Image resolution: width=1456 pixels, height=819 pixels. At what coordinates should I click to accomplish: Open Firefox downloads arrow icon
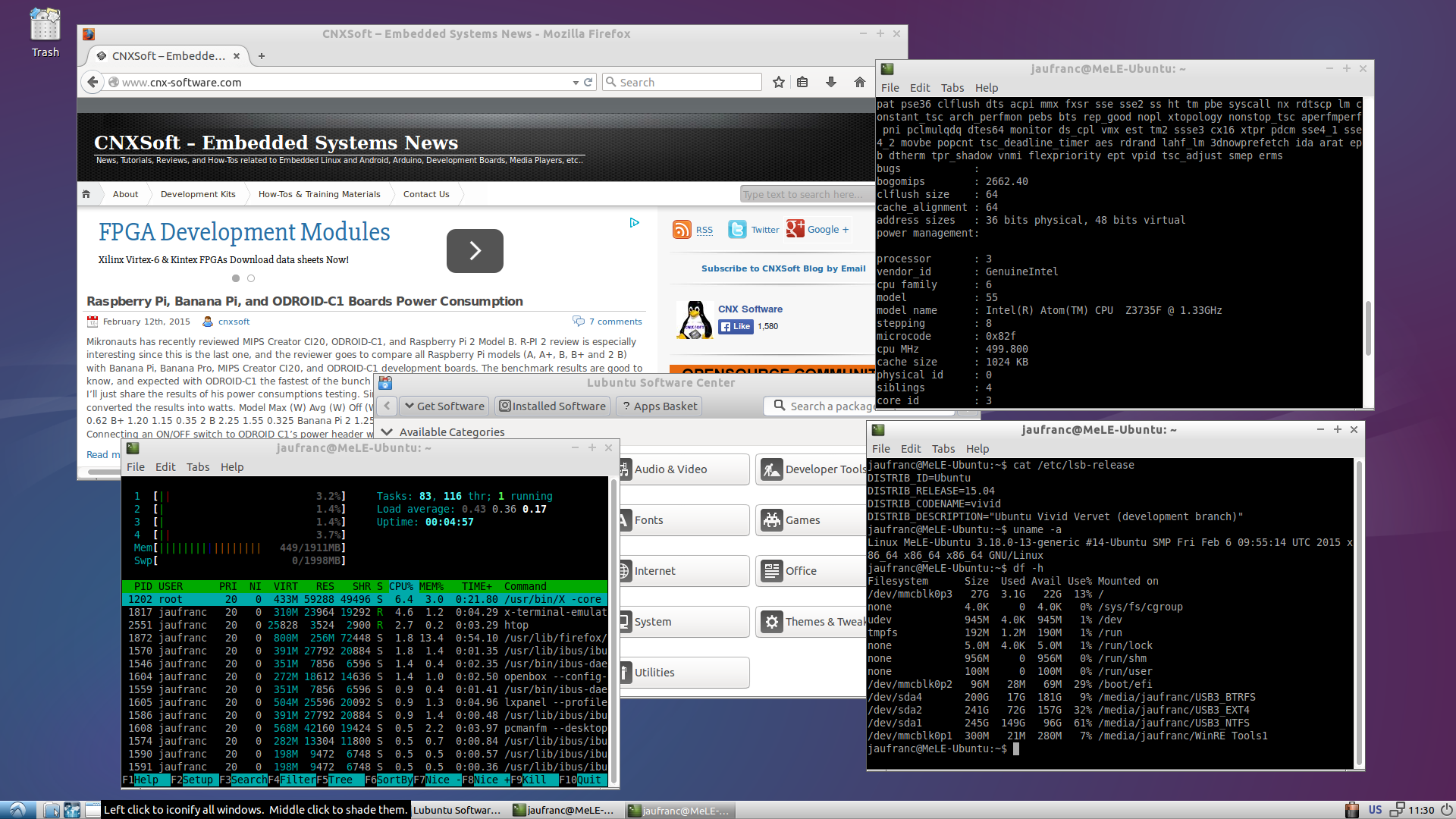pos(831,82)
